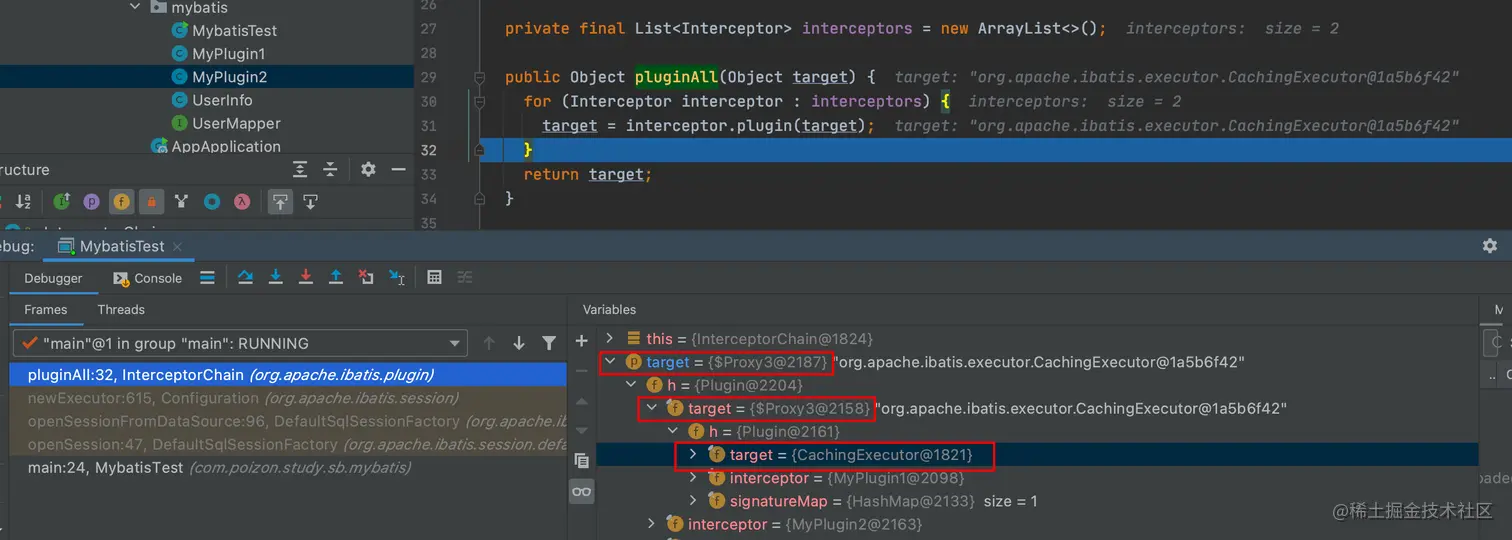The image size is (1512, 540).
Task: Click the previous frame up arrow
Action: tap(489, 343)
